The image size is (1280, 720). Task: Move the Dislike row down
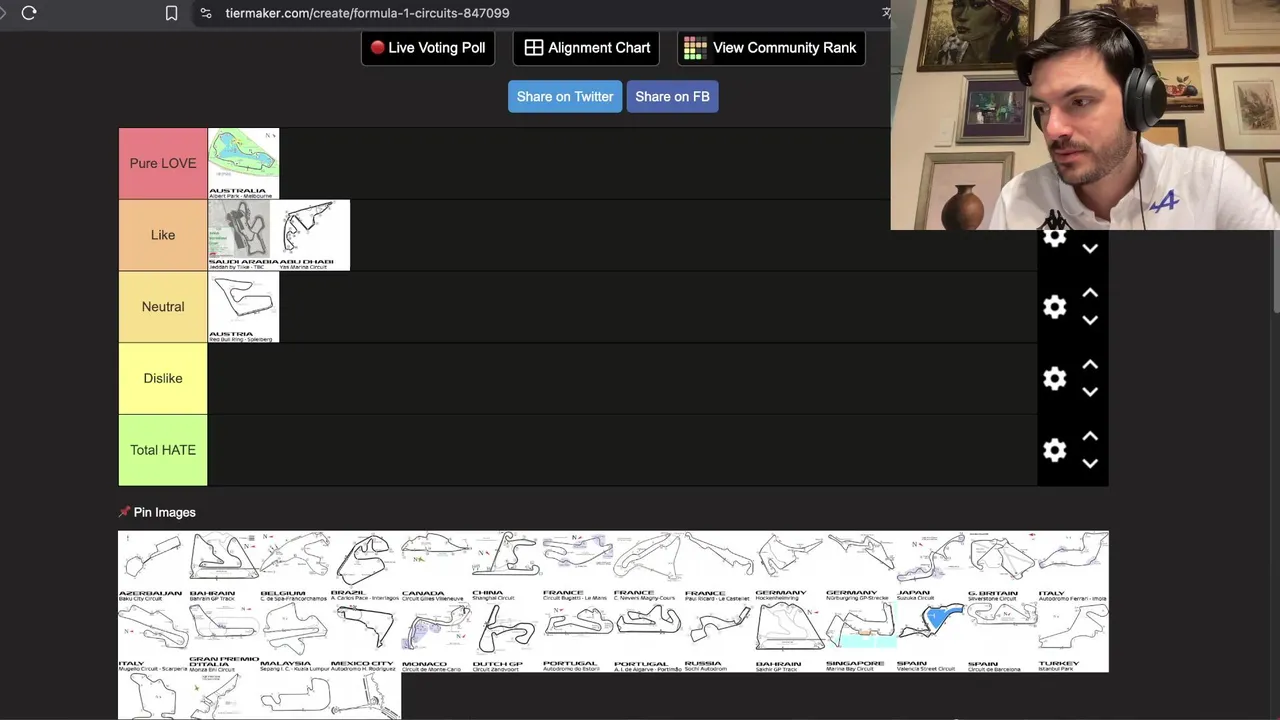tap(1090, 392)
